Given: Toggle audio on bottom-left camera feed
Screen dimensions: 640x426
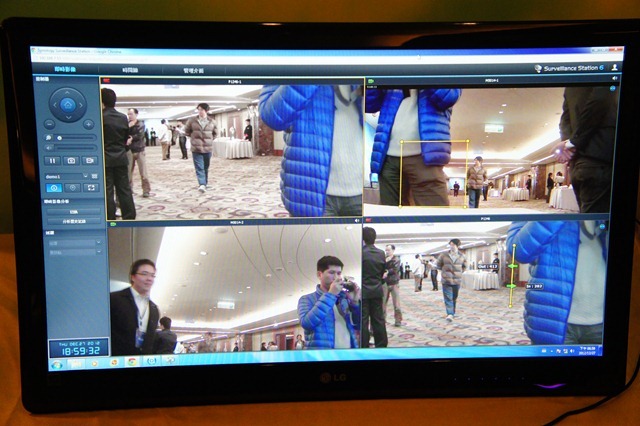Looking at the screenshot, I should (357, 221).
